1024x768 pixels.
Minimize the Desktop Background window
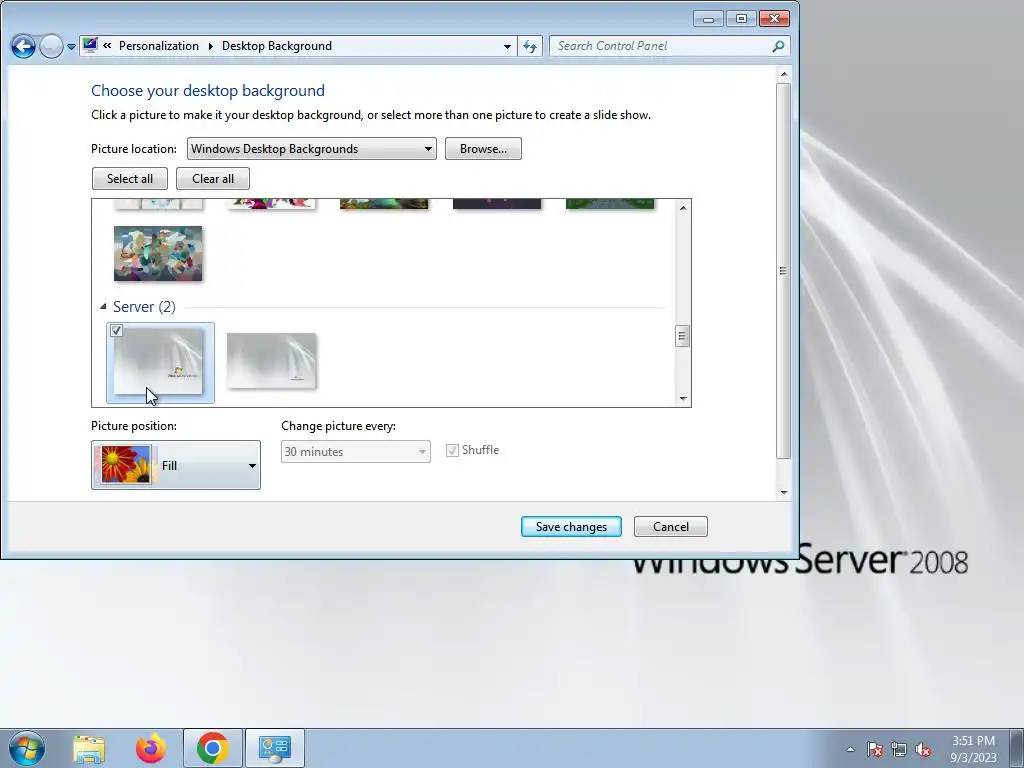(x=709, y=19)
